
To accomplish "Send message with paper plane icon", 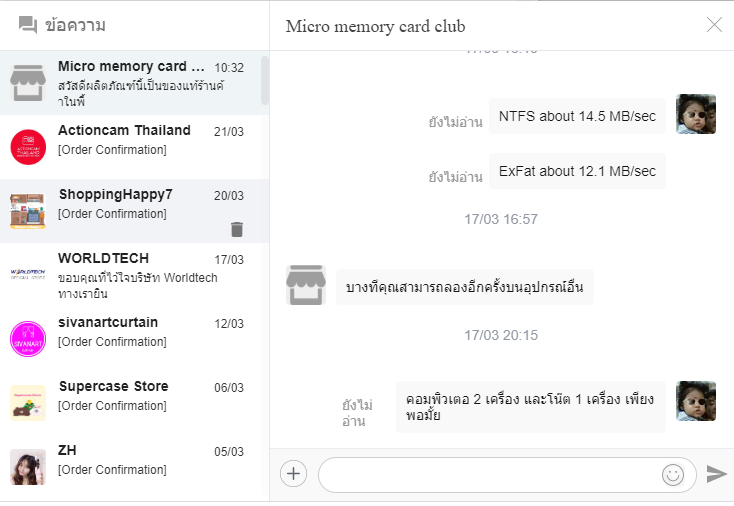I will pos(716,474).
